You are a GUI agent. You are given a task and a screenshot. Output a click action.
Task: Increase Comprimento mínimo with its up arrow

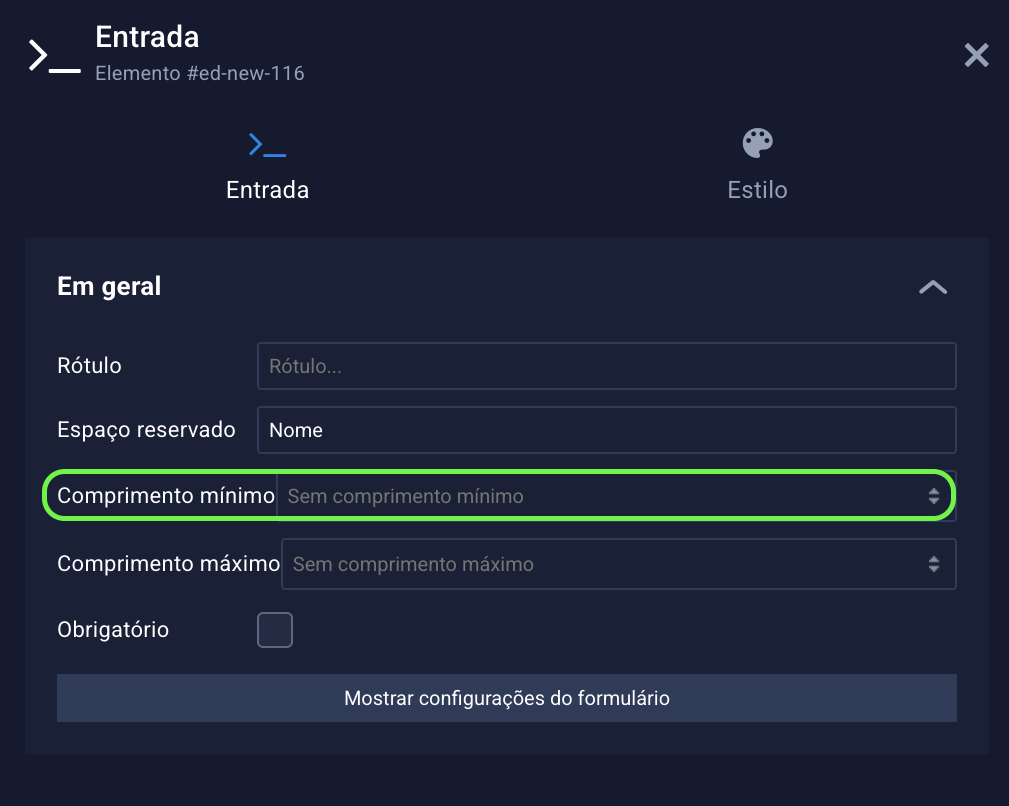point(934,491)
